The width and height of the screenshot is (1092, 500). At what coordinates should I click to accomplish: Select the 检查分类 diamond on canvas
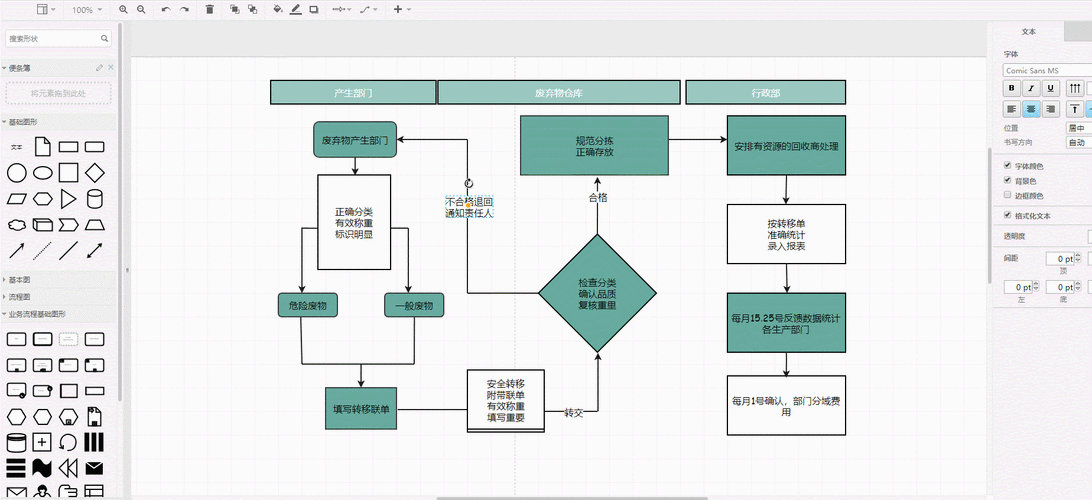point(597,293)
